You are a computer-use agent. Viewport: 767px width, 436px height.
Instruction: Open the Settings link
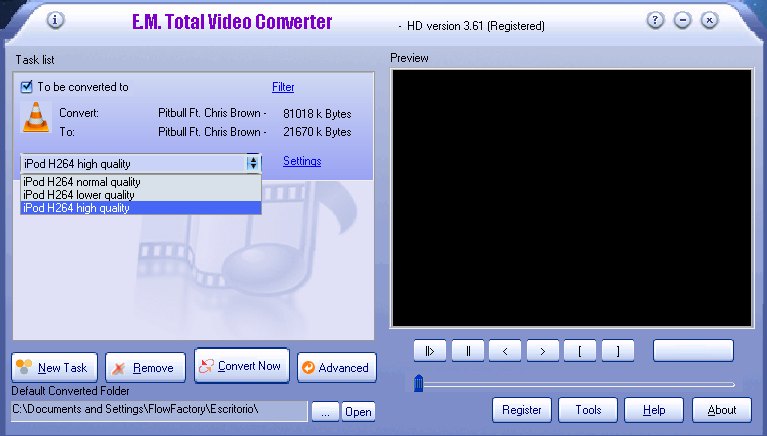302,161
